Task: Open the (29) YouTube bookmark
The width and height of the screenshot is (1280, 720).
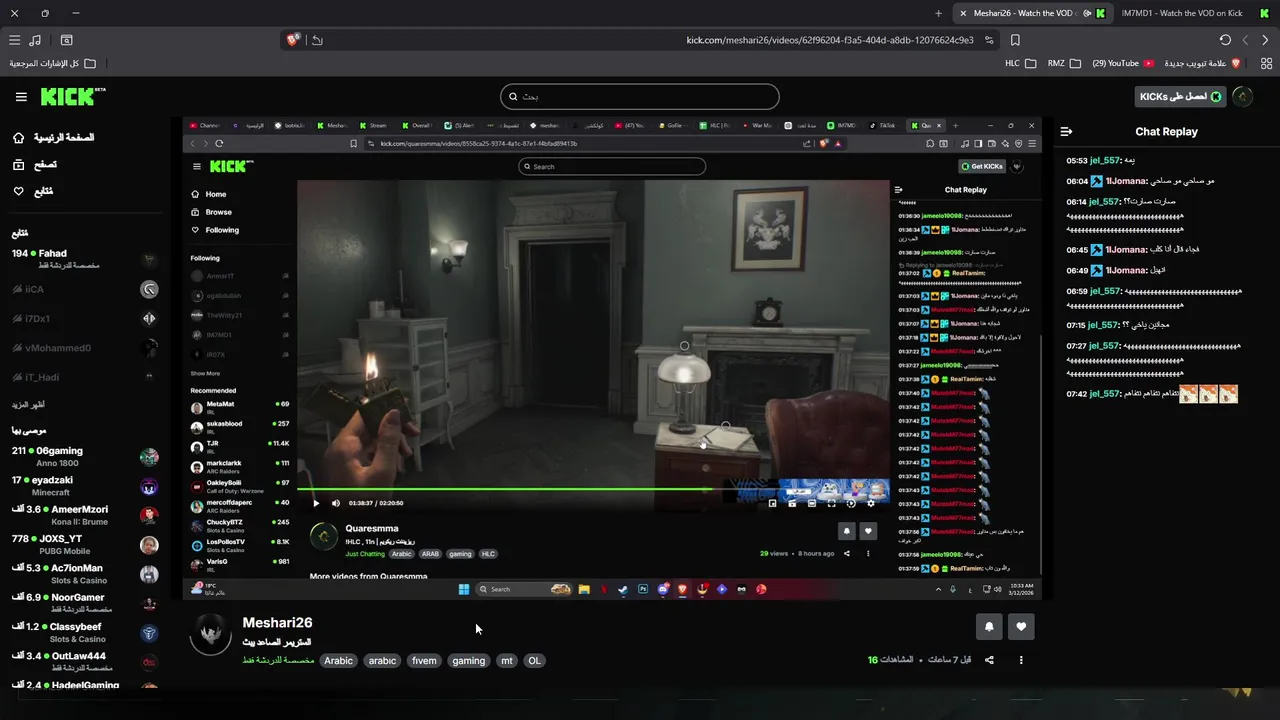Action: [x=1123, y=63]
